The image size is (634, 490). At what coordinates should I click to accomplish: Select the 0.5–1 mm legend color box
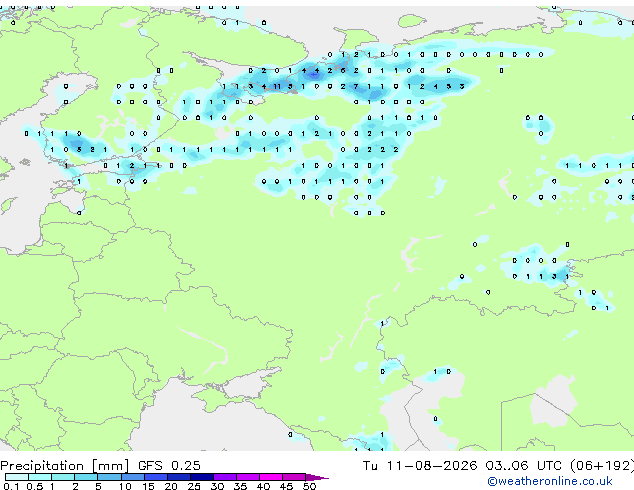click(40, 477)
